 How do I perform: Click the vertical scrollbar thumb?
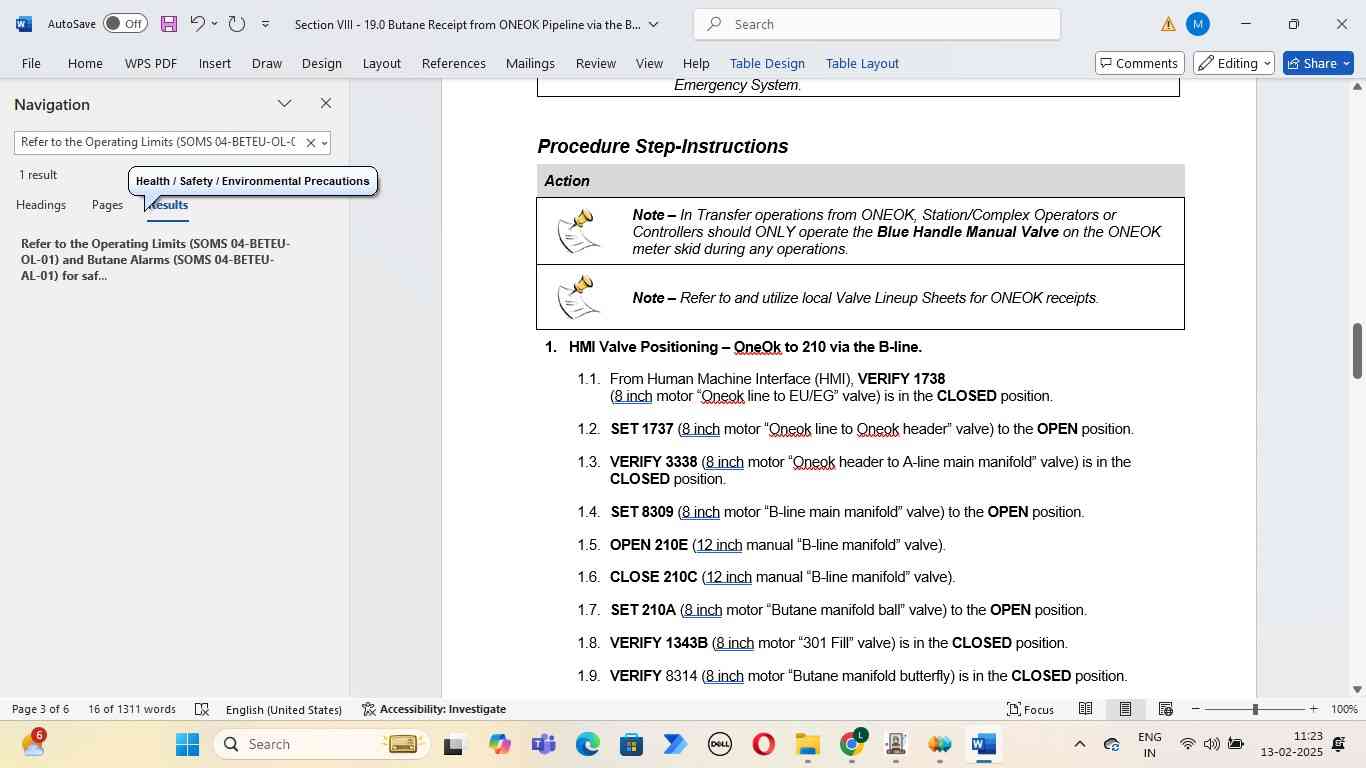pos(1357,351)
